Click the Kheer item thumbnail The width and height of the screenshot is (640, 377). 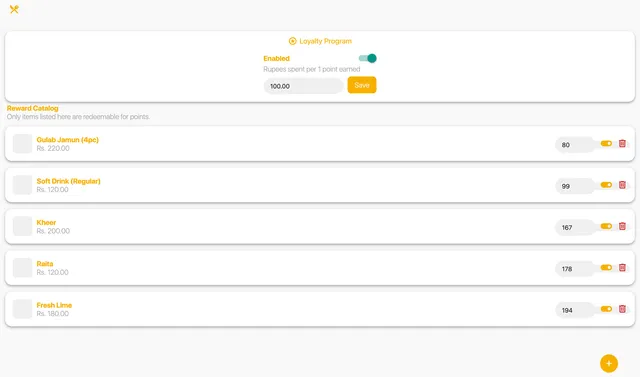pos(22,226)
